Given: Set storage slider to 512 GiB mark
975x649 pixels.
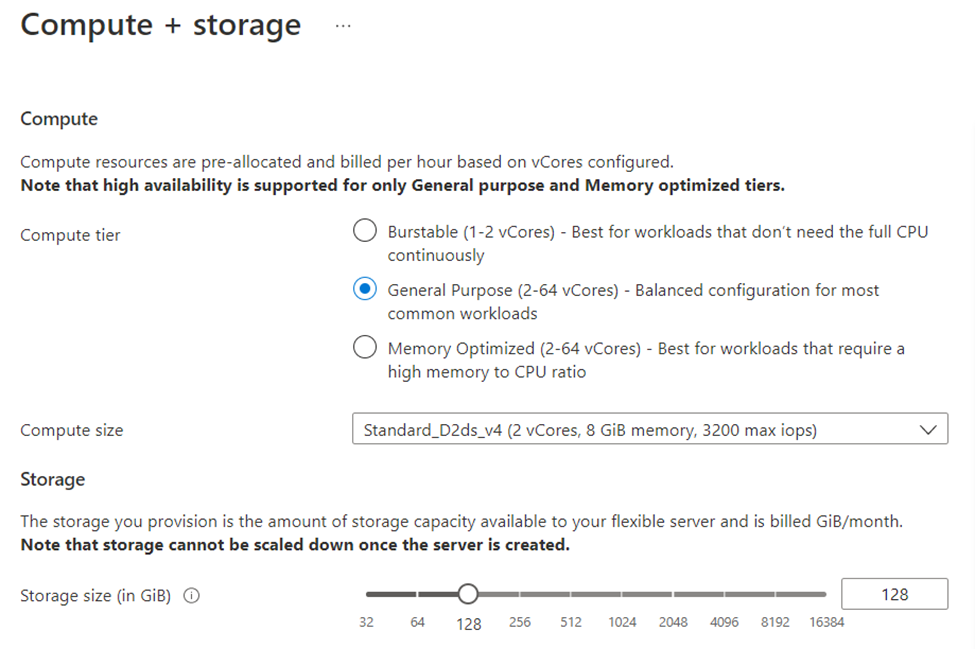Looking at the screenshot, I should (x=571, y=594).
